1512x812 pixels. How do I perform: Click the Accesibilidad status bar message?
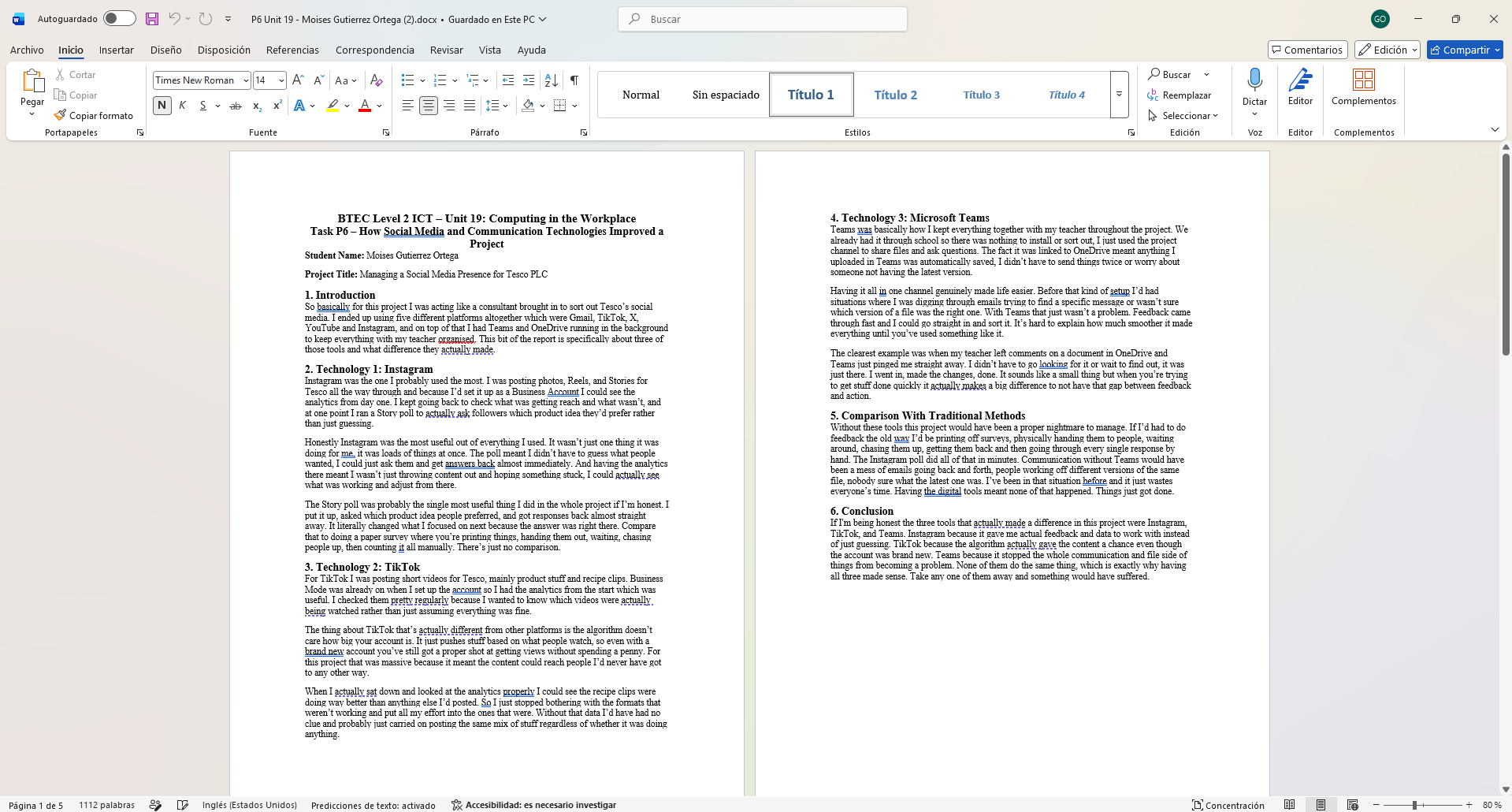533,805
